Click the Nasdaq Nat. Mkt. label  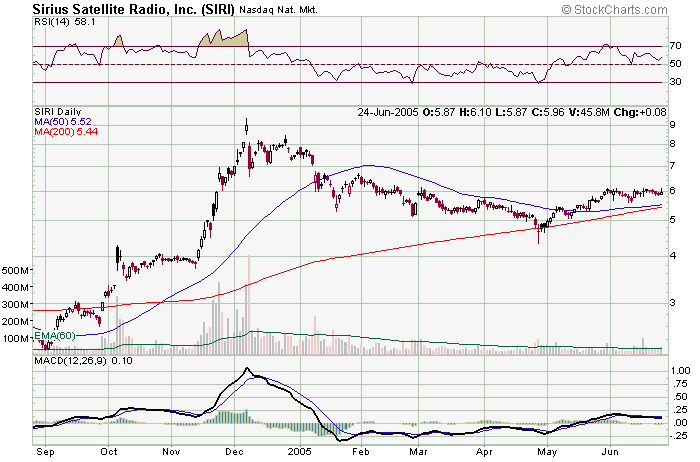[278, 10]
